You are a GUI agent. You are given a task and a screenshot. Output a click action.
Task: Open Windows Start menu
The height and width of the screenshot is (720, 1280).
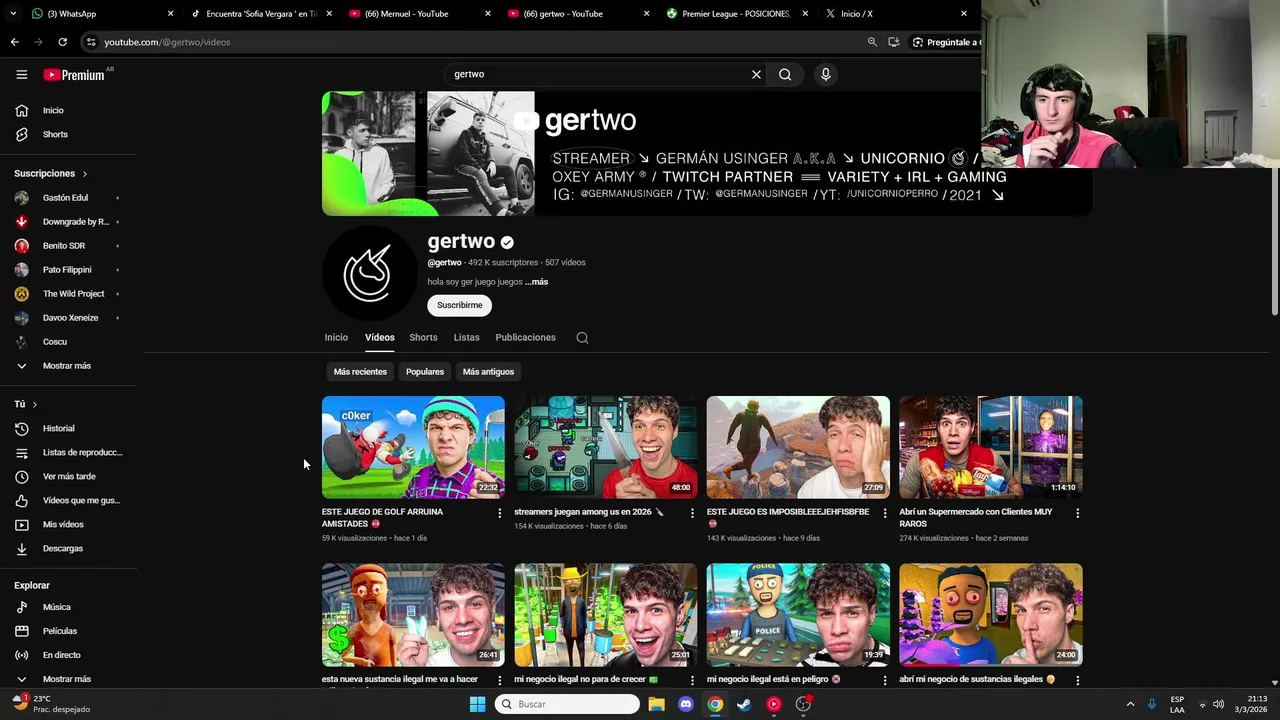[x=477, y=704]
